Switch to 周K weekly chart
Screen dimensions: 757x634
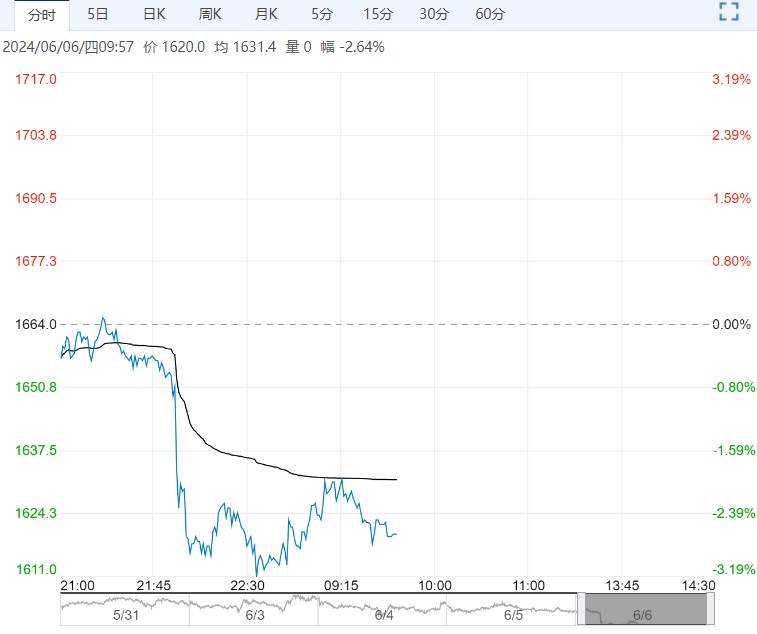click(210, 14)
